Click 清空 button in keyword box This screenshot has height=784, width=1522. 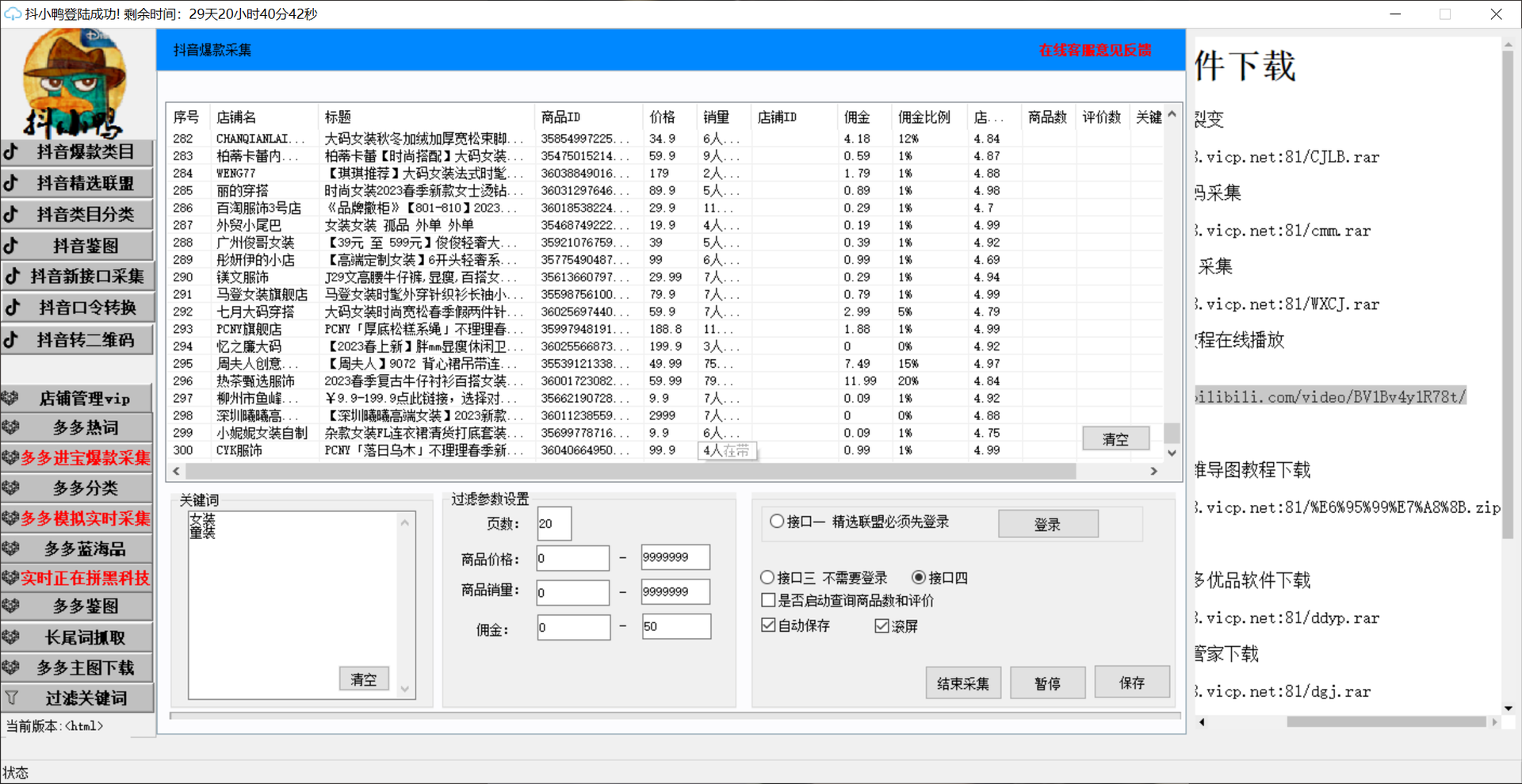pyautogui.click(x=364, y=679)
